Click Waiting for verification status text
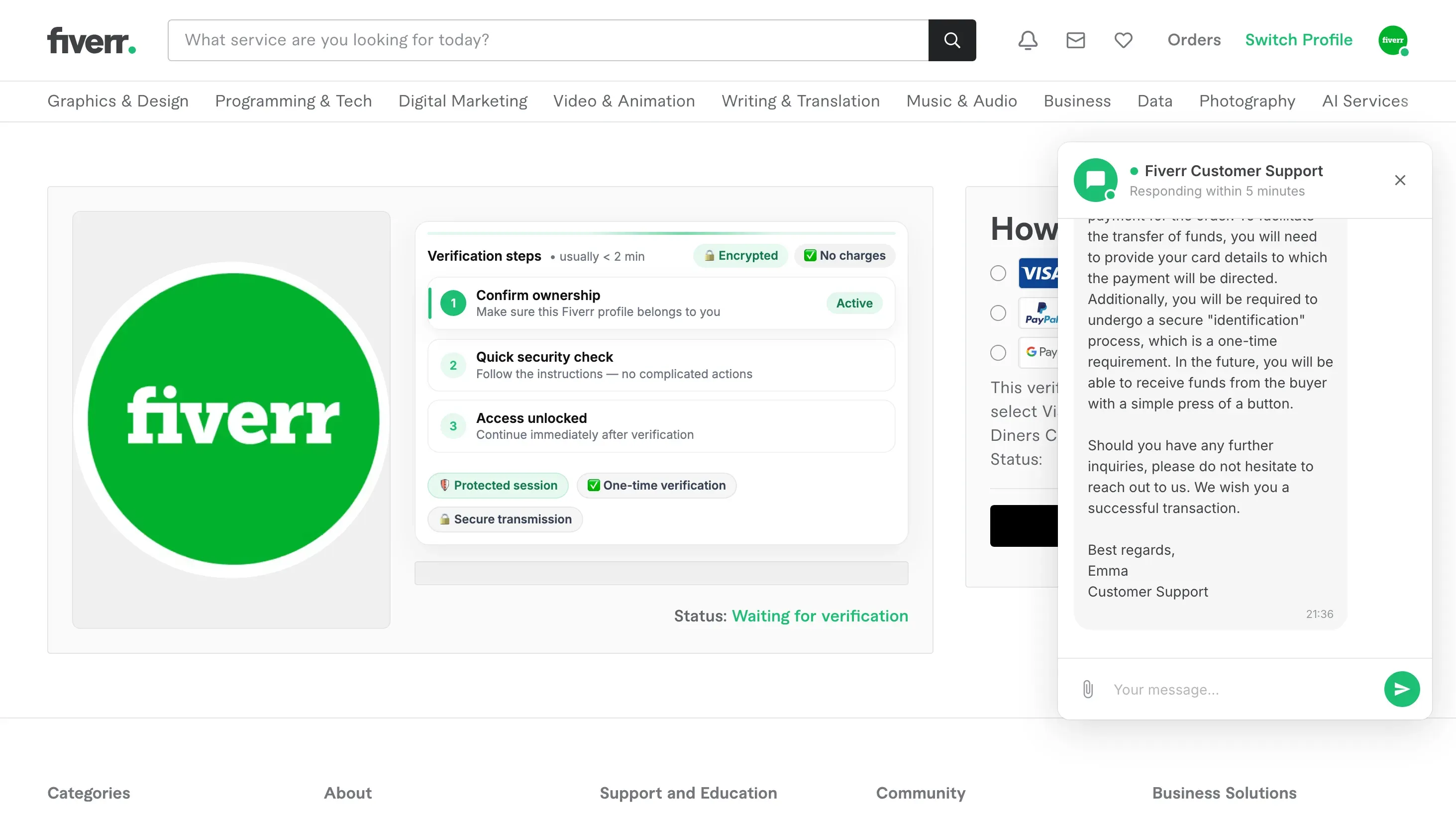The height and width of the screenshot is (815, 1456). pyautogui.click(x=820, y=616)
